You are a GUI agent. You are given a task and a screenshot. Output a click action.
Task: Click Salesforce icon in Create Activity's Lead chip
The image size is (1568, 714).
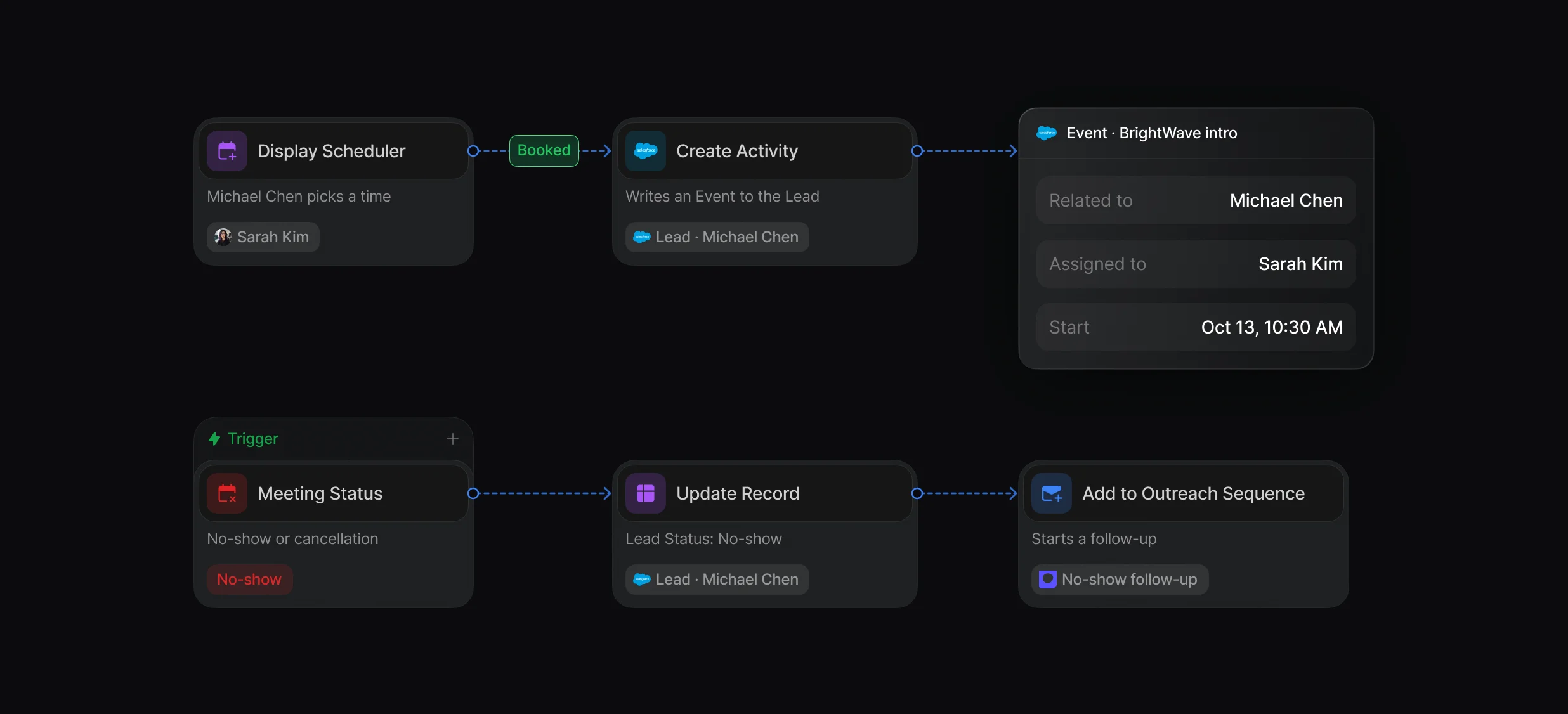coord(642,237)
